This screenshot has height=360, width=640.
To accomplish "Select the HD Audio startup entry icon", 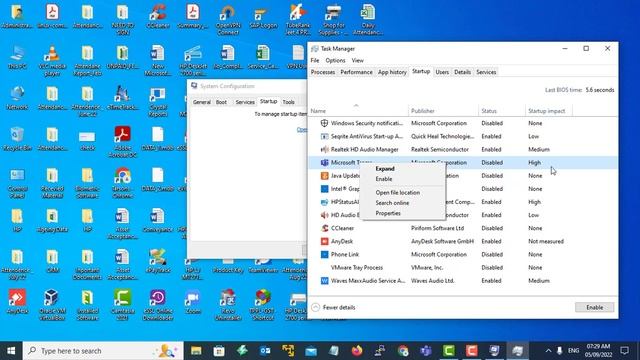I will (x=324, y=215).
